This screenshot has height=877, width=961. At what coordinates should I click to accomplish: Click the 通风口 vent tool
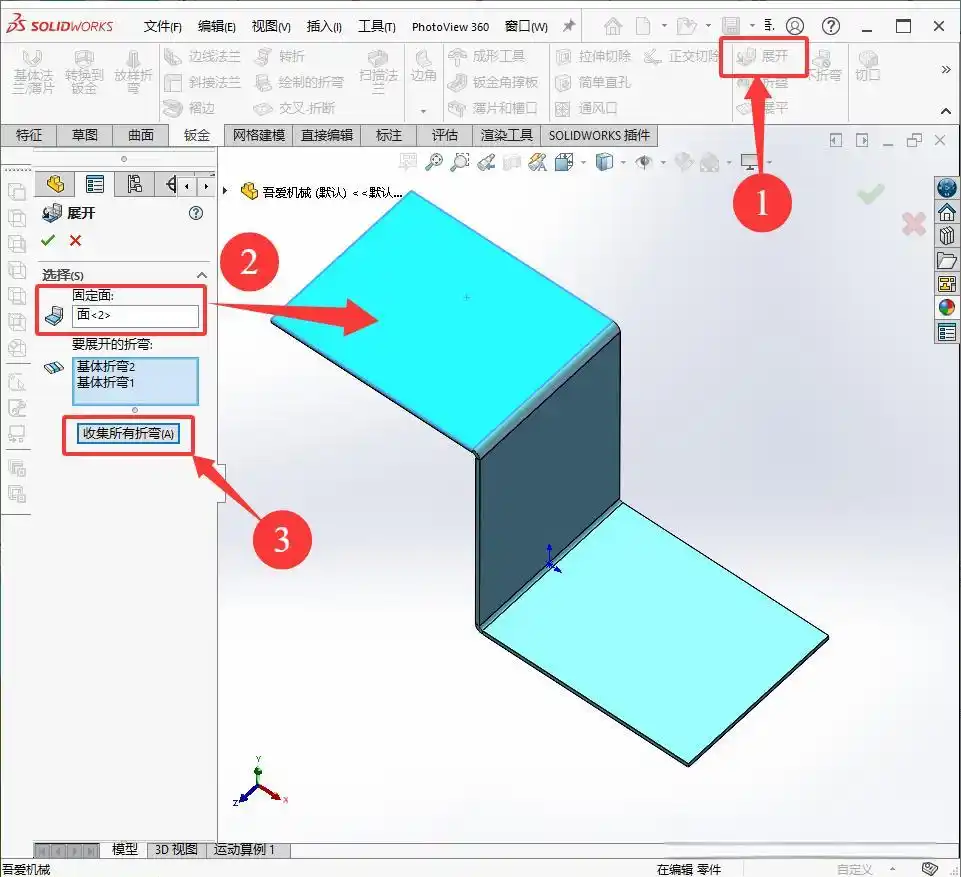point(586,108)
